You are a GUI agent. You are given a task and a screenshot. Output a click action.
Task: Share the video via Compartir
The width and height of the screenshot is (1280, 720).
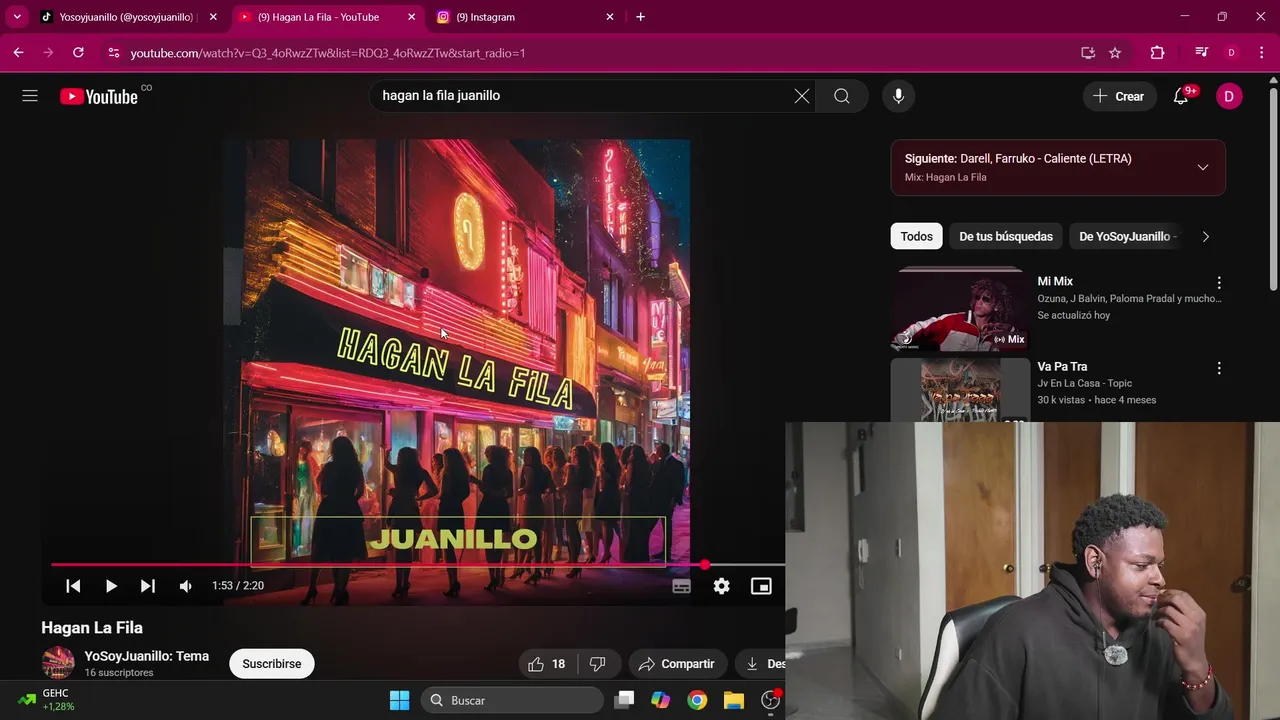[x=677, y=664]
